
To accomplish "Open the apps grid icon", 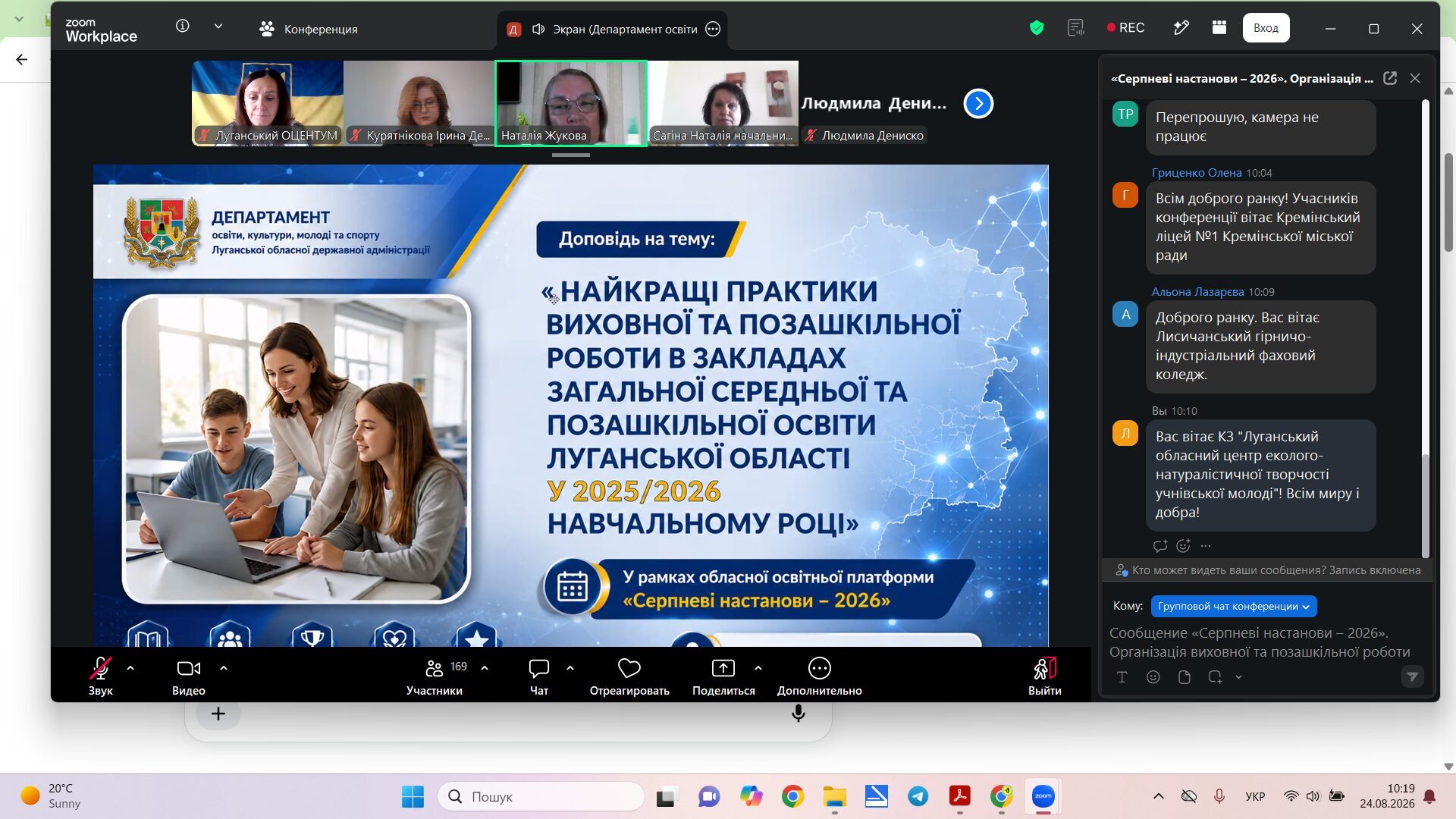I will tap(1219, 28).
